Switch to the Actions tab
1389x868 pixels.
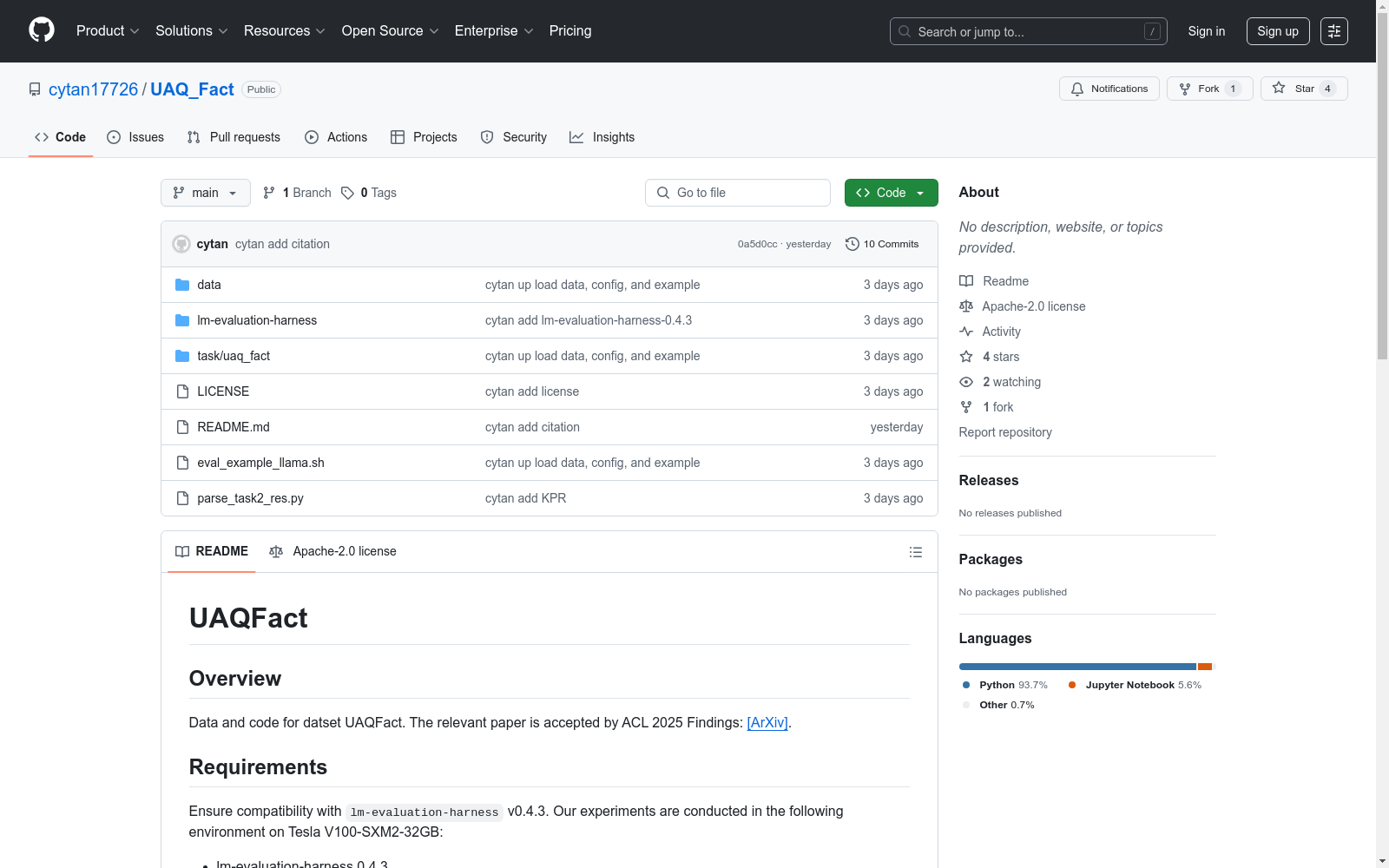tap(336, 137)
